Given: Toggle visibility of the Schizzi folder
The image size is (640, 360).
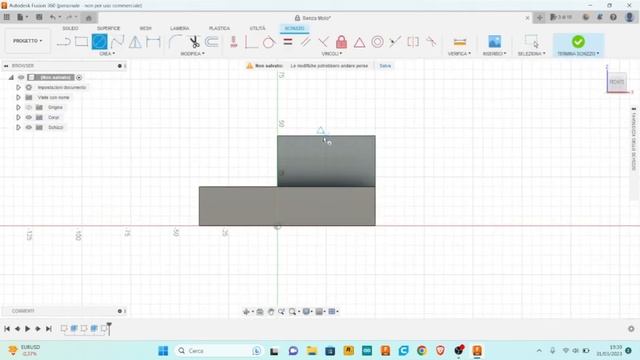Looking at the screenshot, I should [x=29, y=127].
